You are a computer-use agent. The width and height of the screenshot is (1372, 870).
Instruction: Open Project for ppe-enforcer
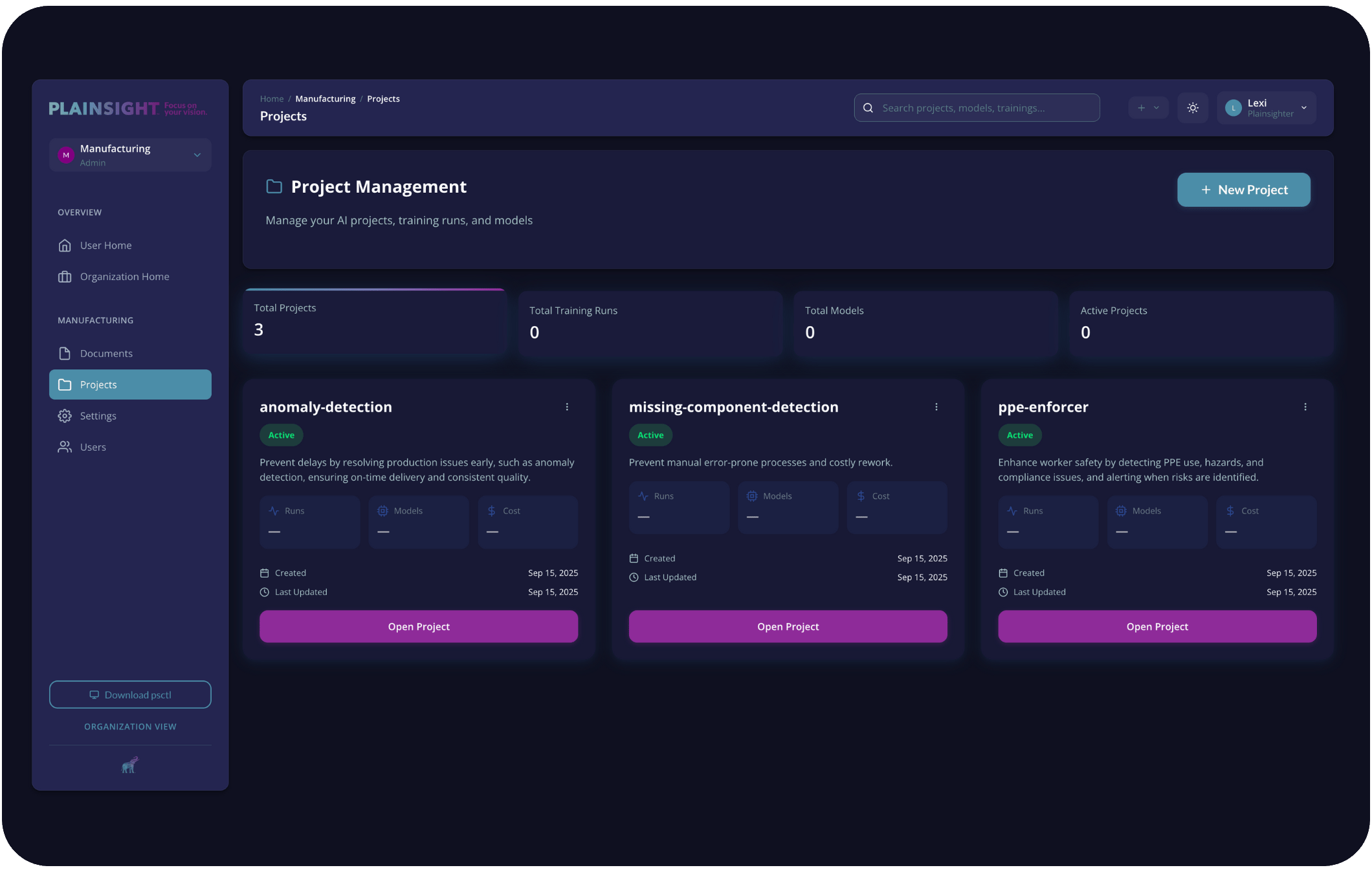[x=1156, y=626]
